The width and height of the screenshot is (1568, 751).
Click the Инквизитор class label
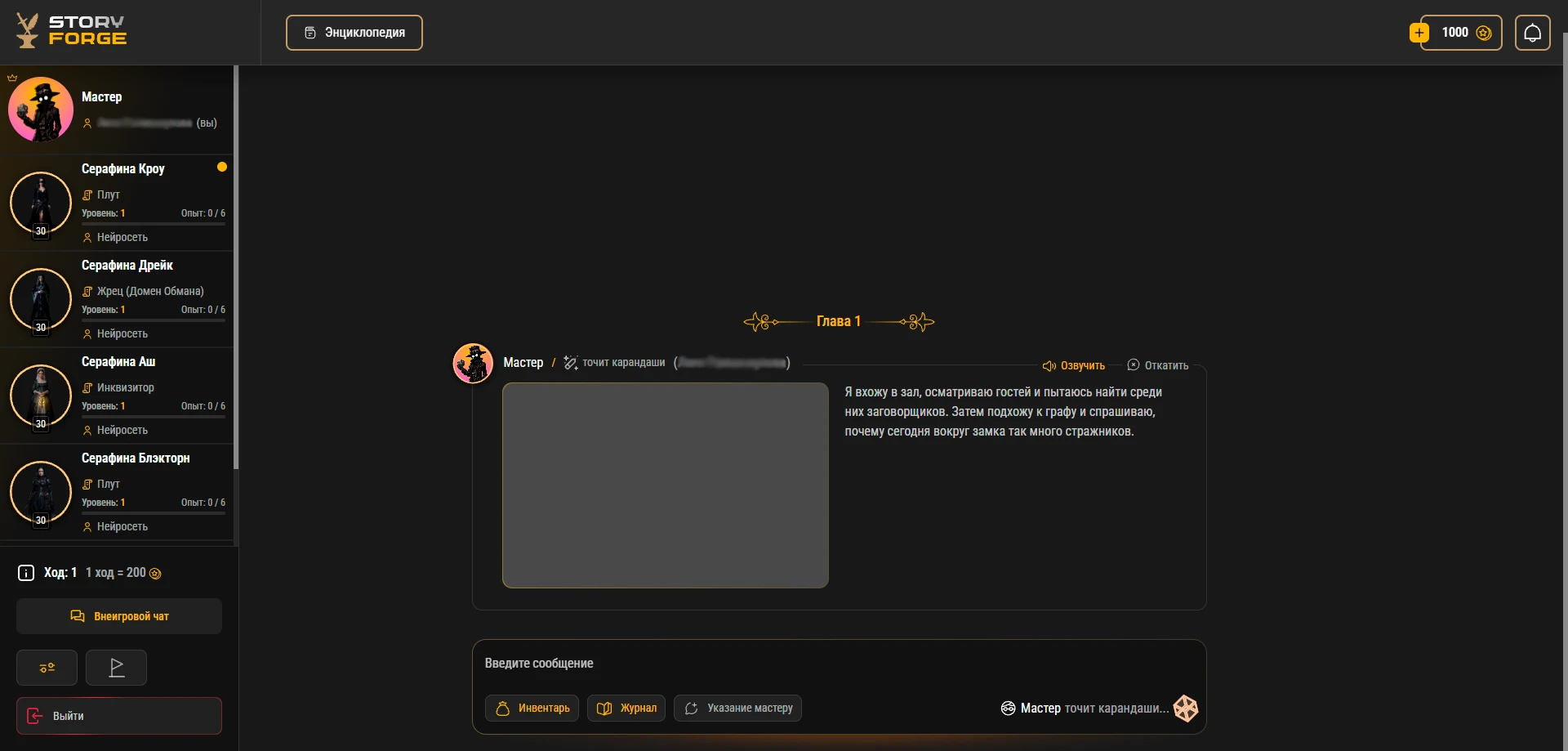point(126,388)
